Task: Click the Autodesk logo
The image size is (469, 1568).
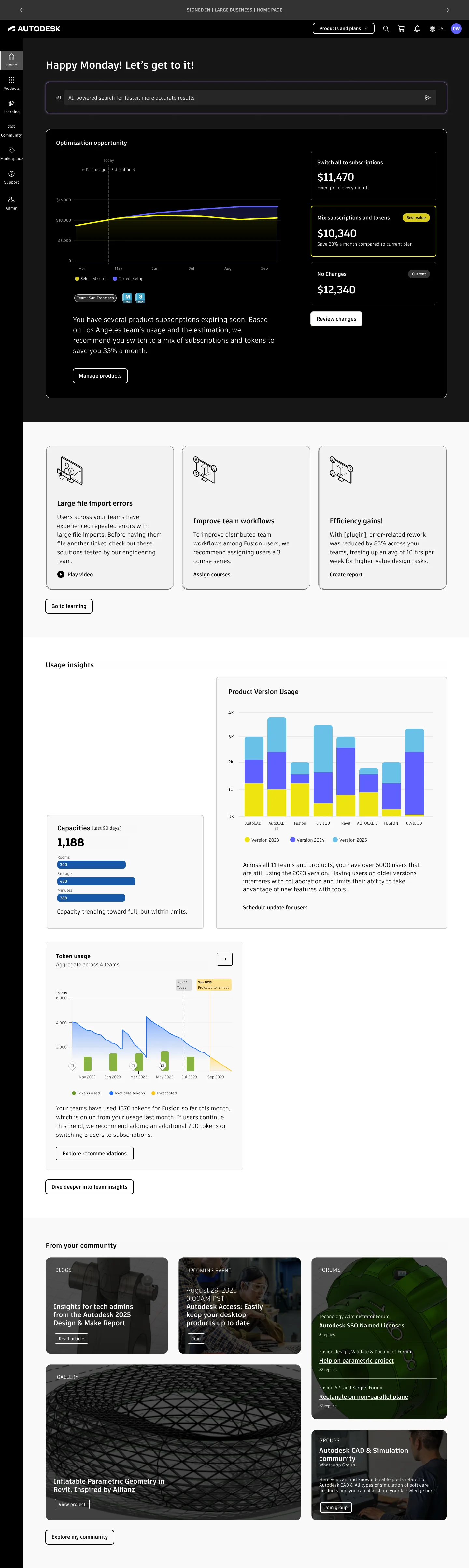Action: click(x=34, y=29)
